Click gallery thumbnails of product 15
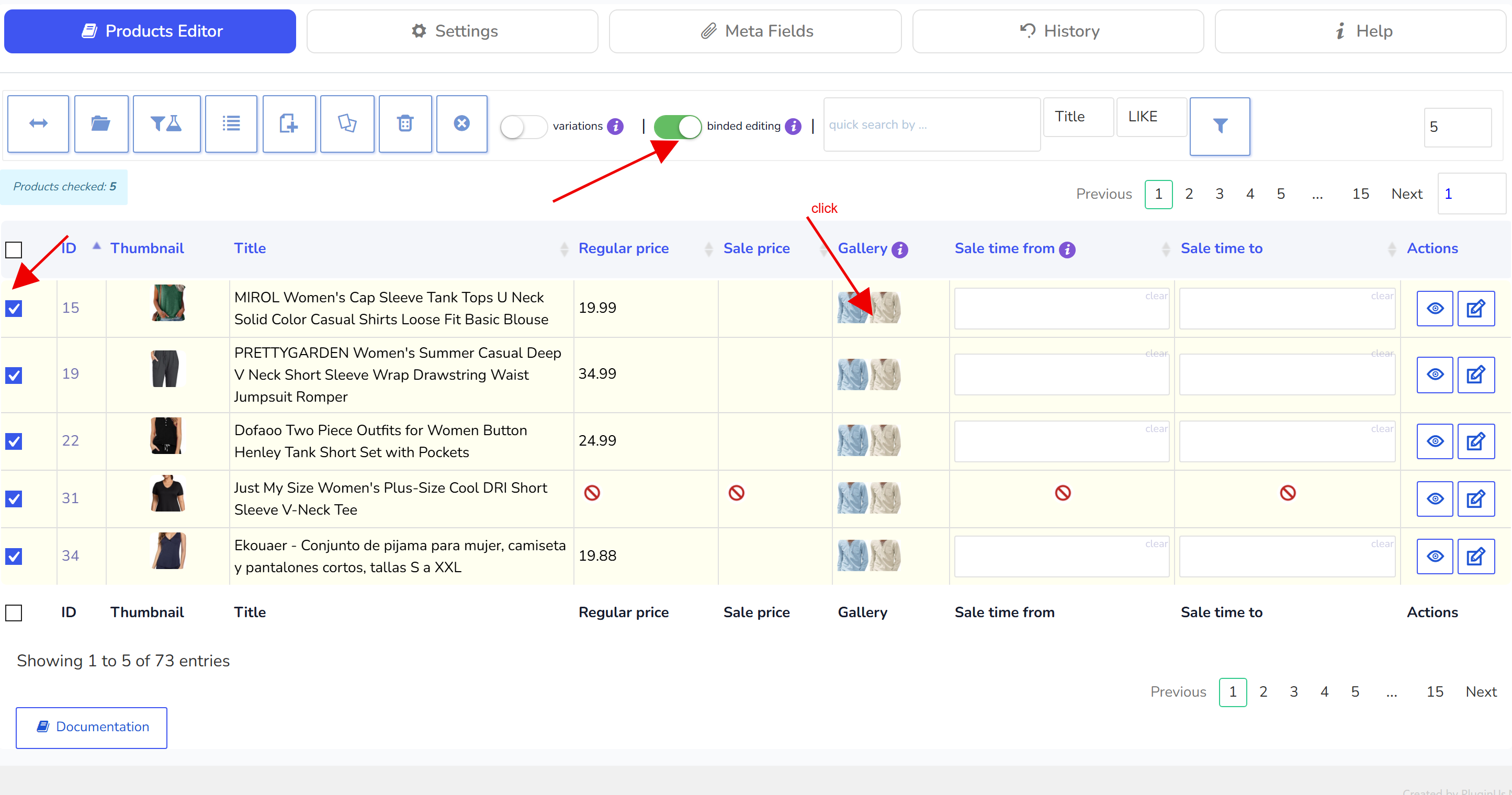Viewport: 1512px width, 795px height. pos(868,308)
